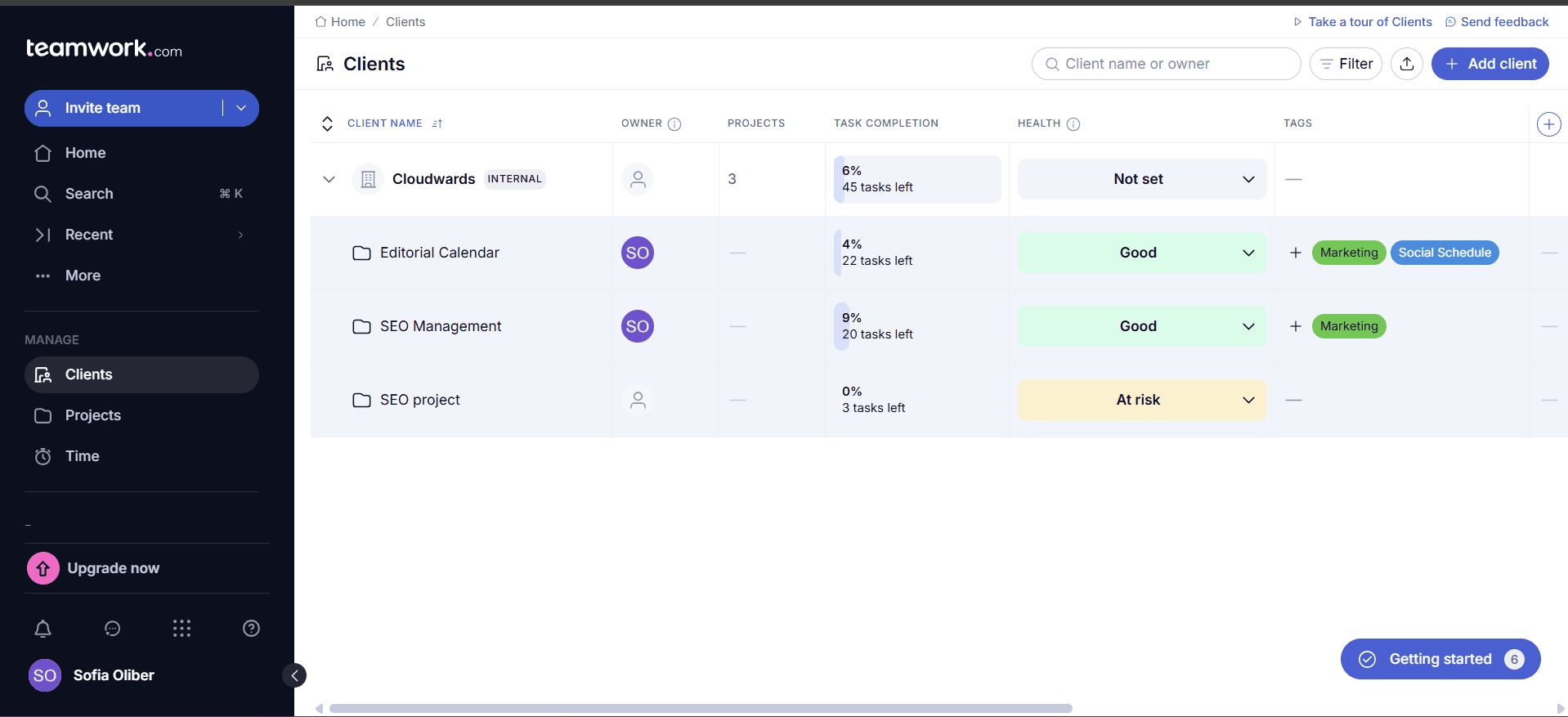Click the Add client button
Image resolution: width=1568 pixels, height=717 pixels.
coord(1490,64)
